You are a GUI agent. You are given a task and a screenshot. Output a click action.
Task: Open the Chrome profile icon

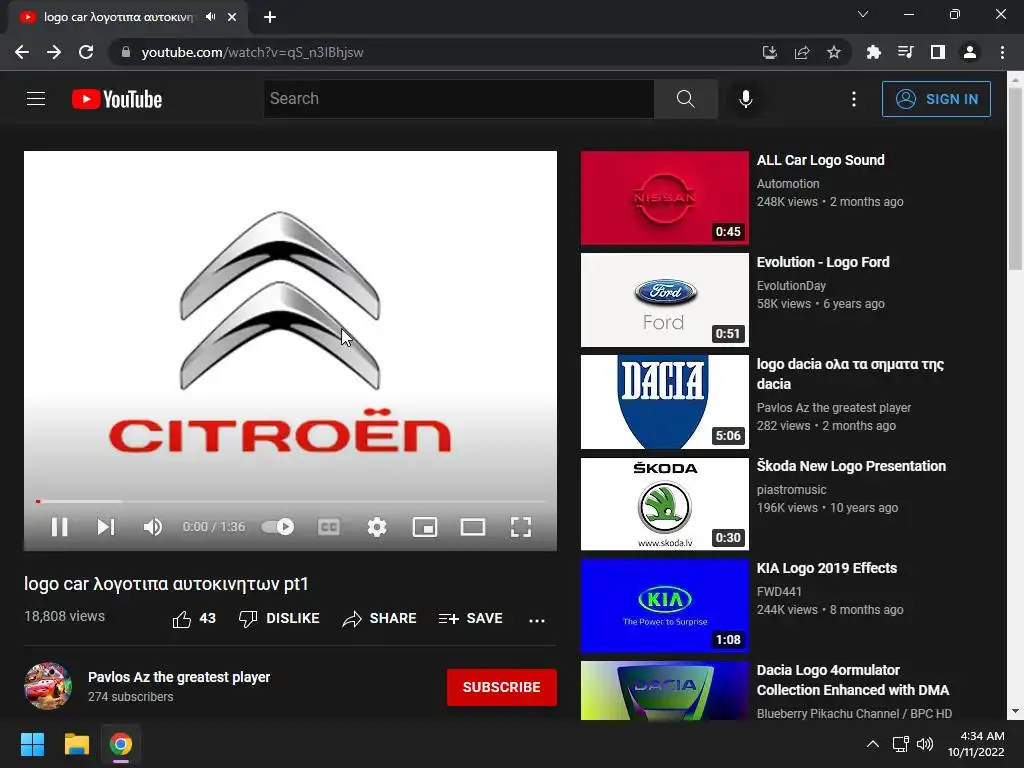970,52
